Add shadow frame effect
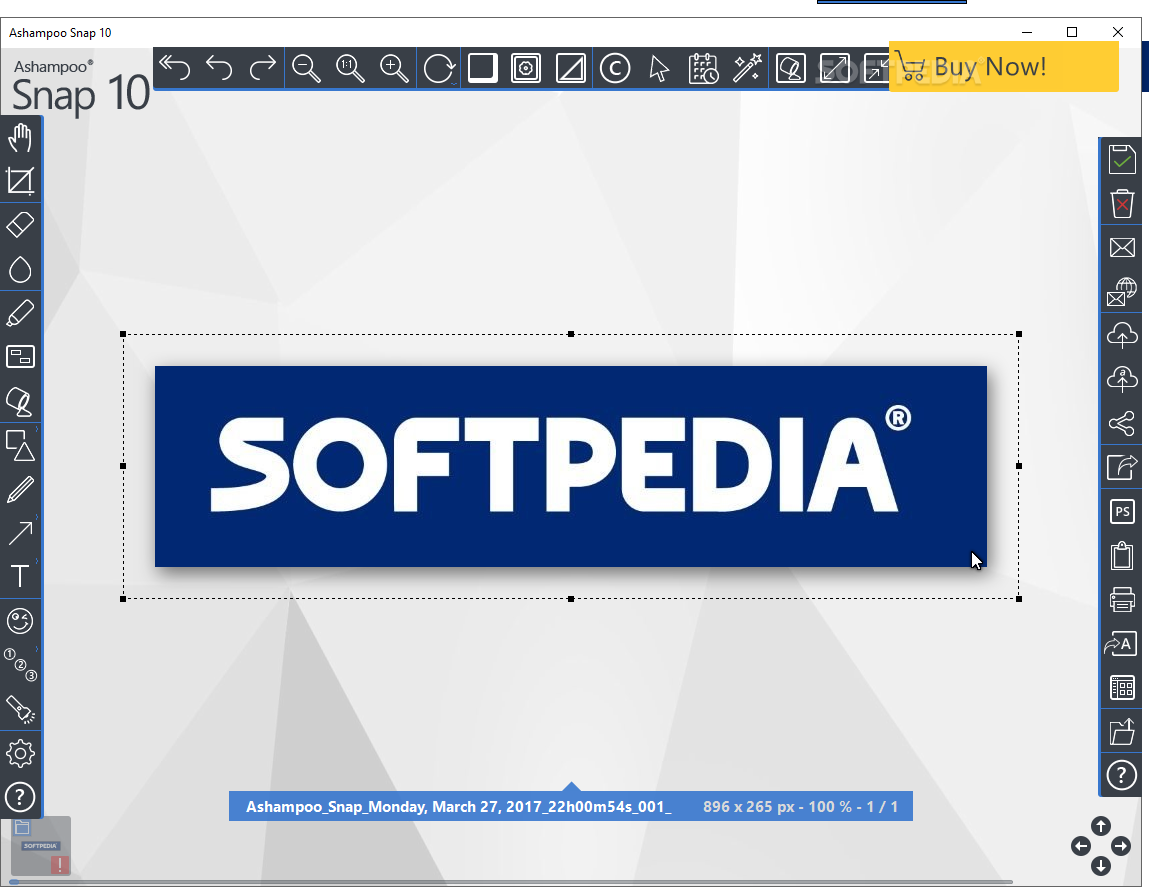Screen dimensions: 1149x887 pyautogui.click(x=483, y=68)
